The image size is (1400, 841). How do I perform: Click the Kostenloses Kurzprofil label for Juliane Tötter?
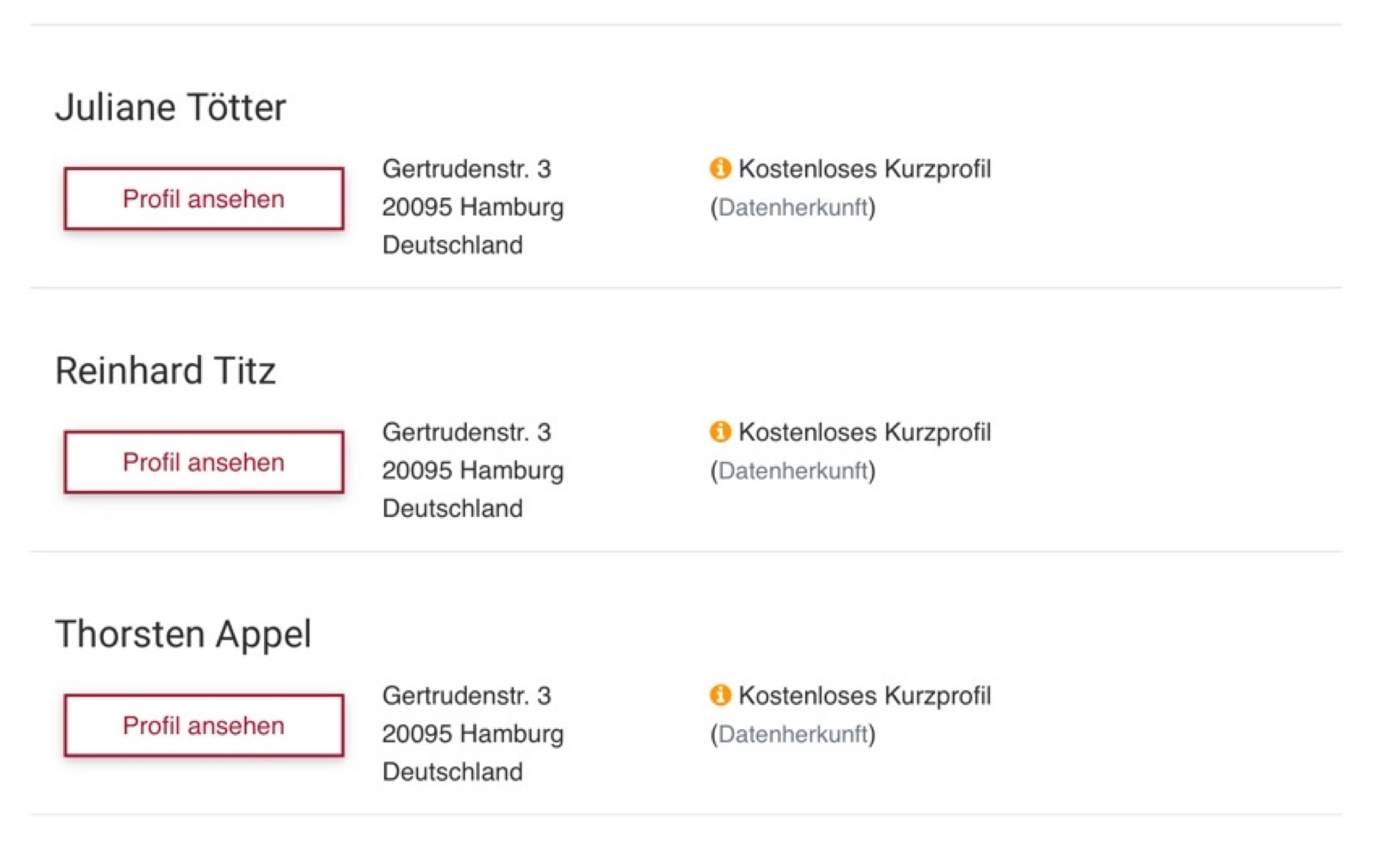click(x=864, y=169)
